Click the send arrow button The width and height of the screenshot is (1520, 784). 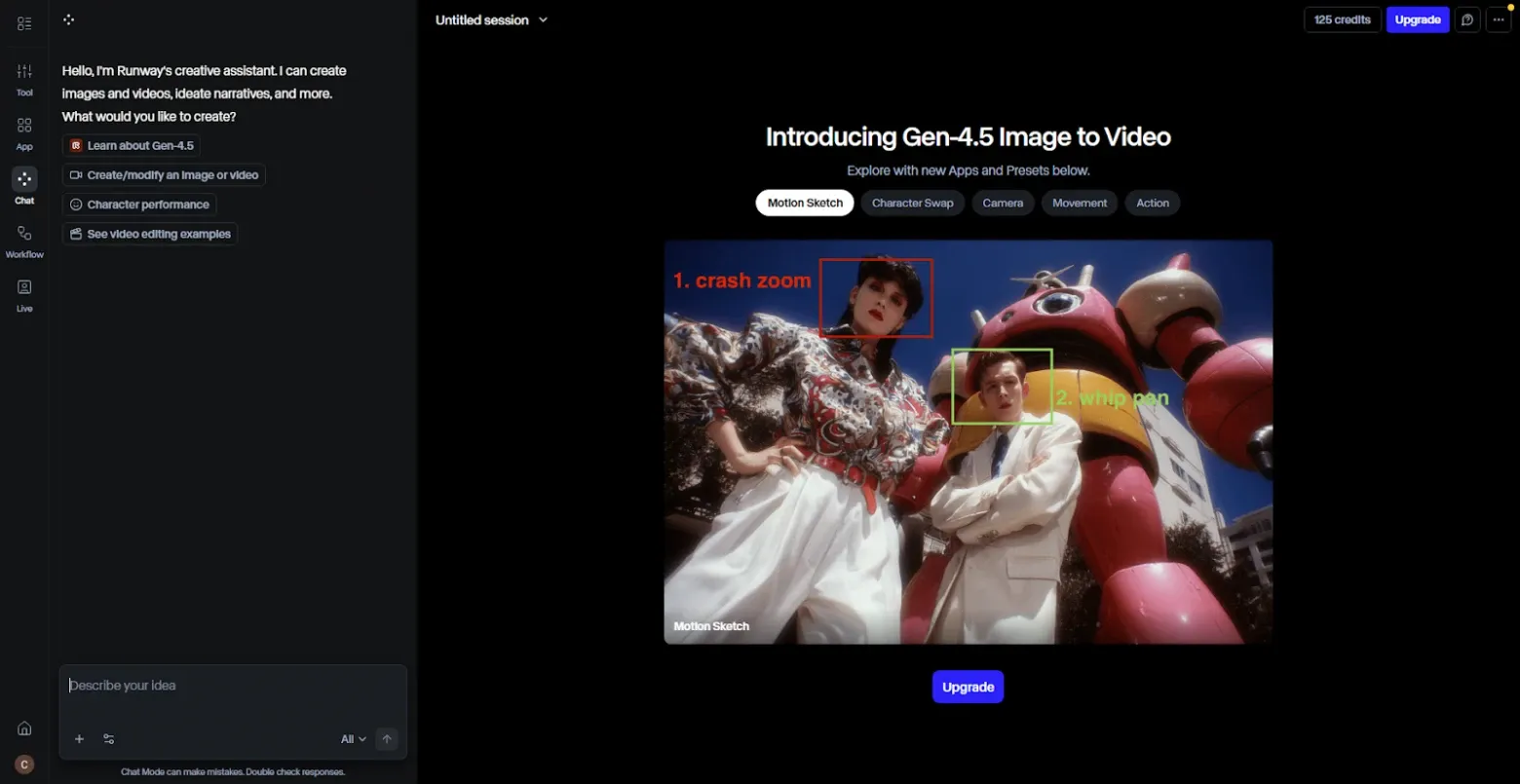point(387,739)
